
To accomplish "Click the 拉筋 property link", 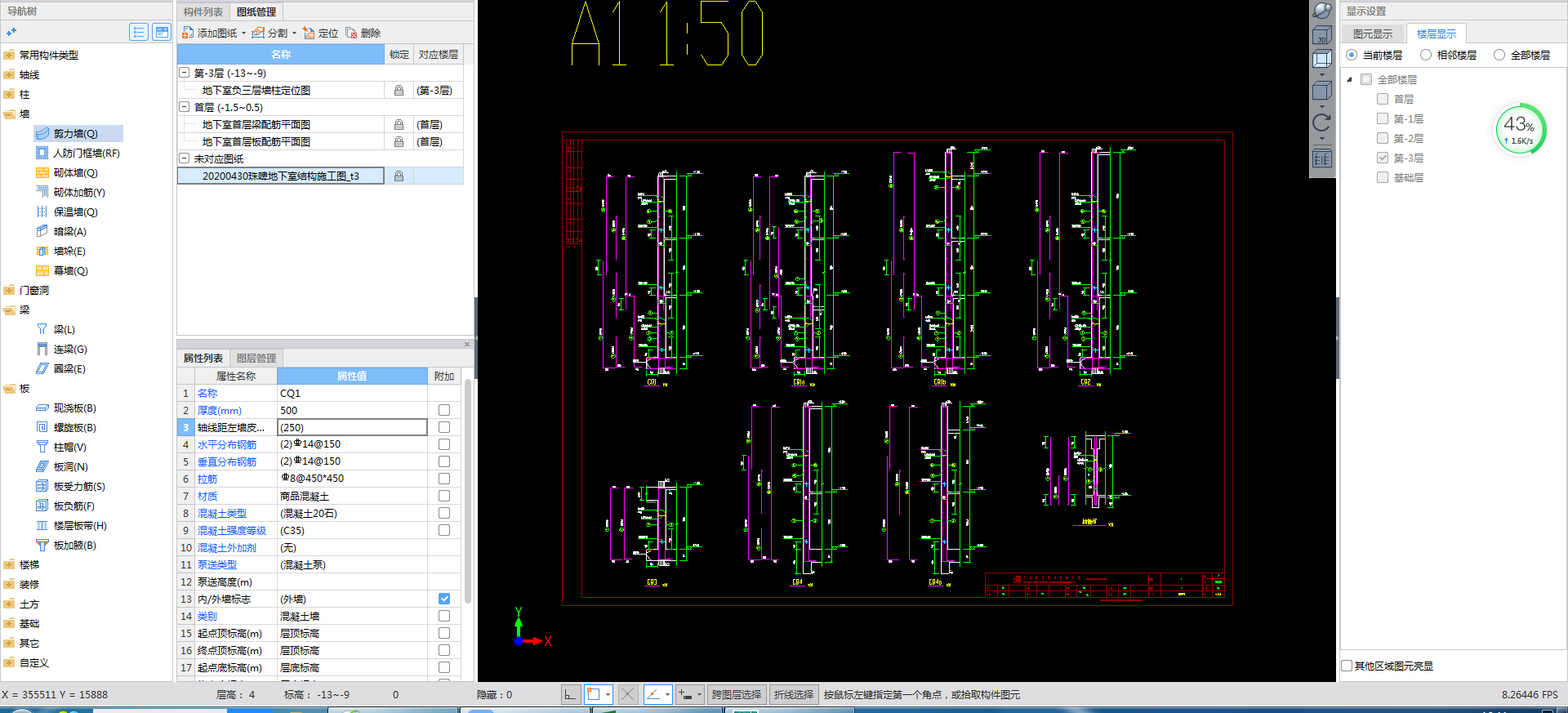I will pyautogui.click(x=207, y=479).
